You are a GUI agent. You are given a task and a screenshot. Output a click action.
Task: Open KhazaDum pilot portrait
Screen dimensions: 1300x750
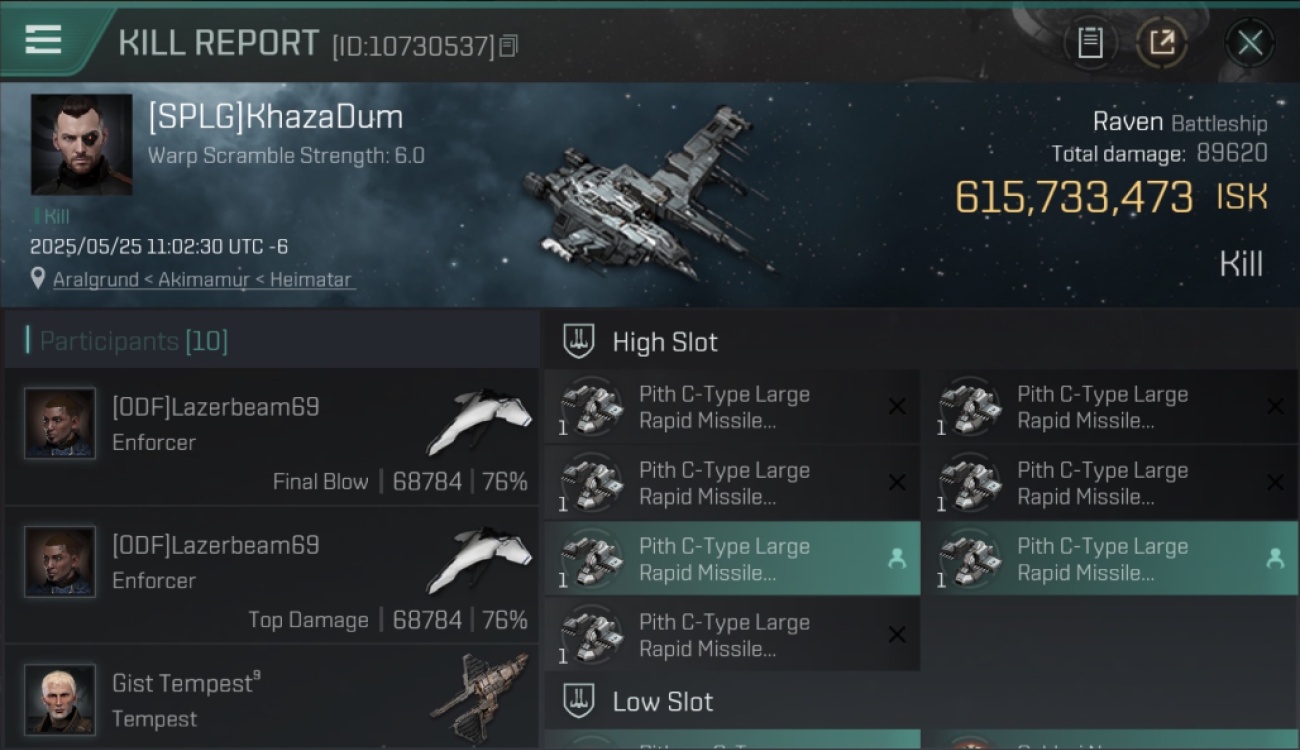pos(81,144)
